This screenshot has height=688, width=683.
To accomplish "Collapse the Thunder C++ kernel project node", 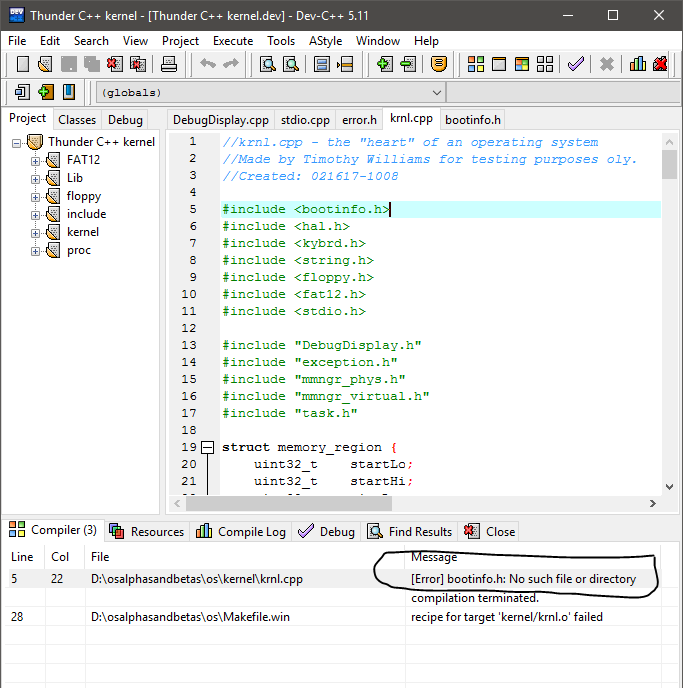I will (x=16, y=143).
